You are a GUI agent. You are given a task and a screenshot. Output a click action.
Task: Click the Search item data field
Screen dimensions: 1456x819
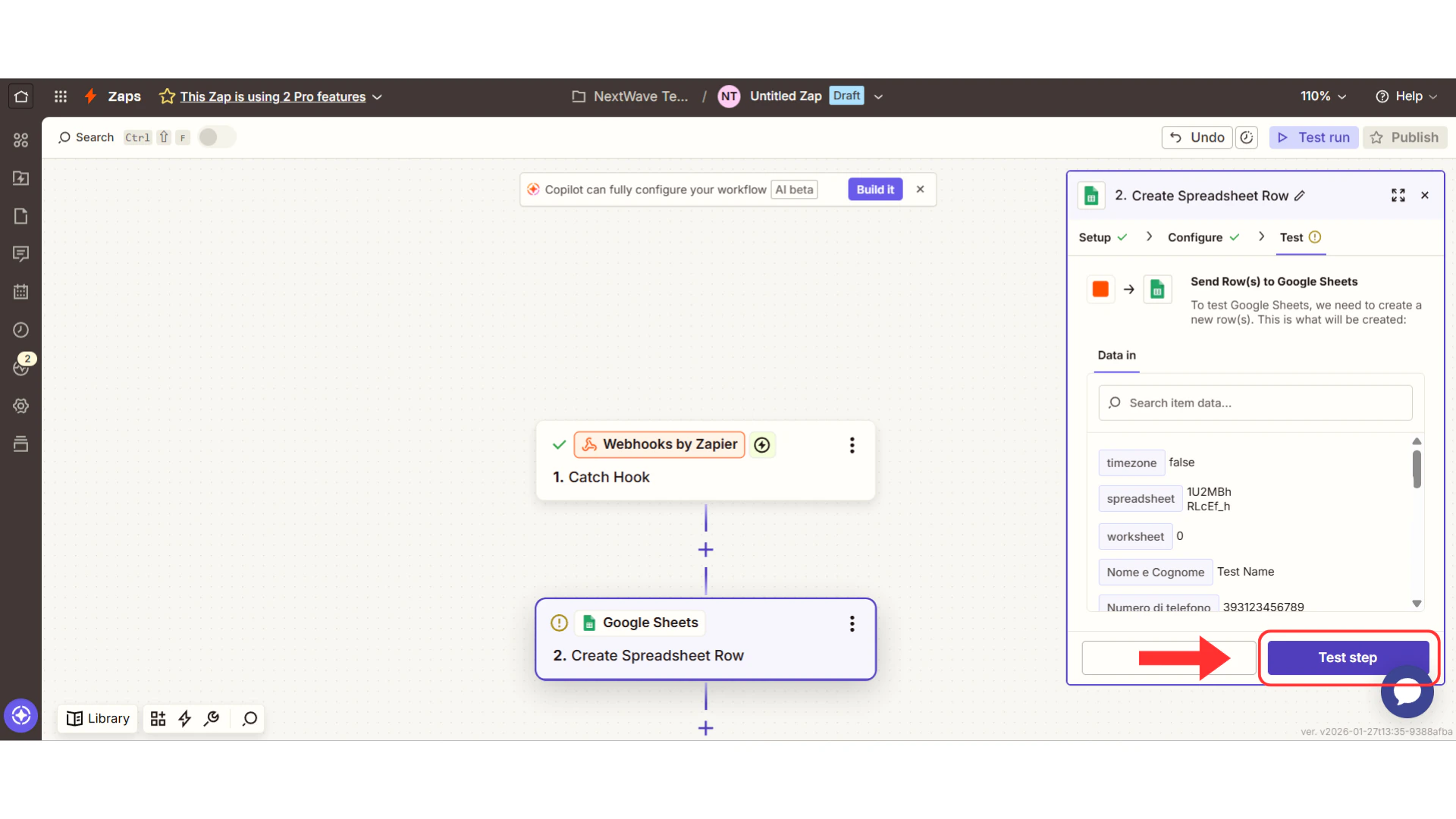(x=1255, y=403)
